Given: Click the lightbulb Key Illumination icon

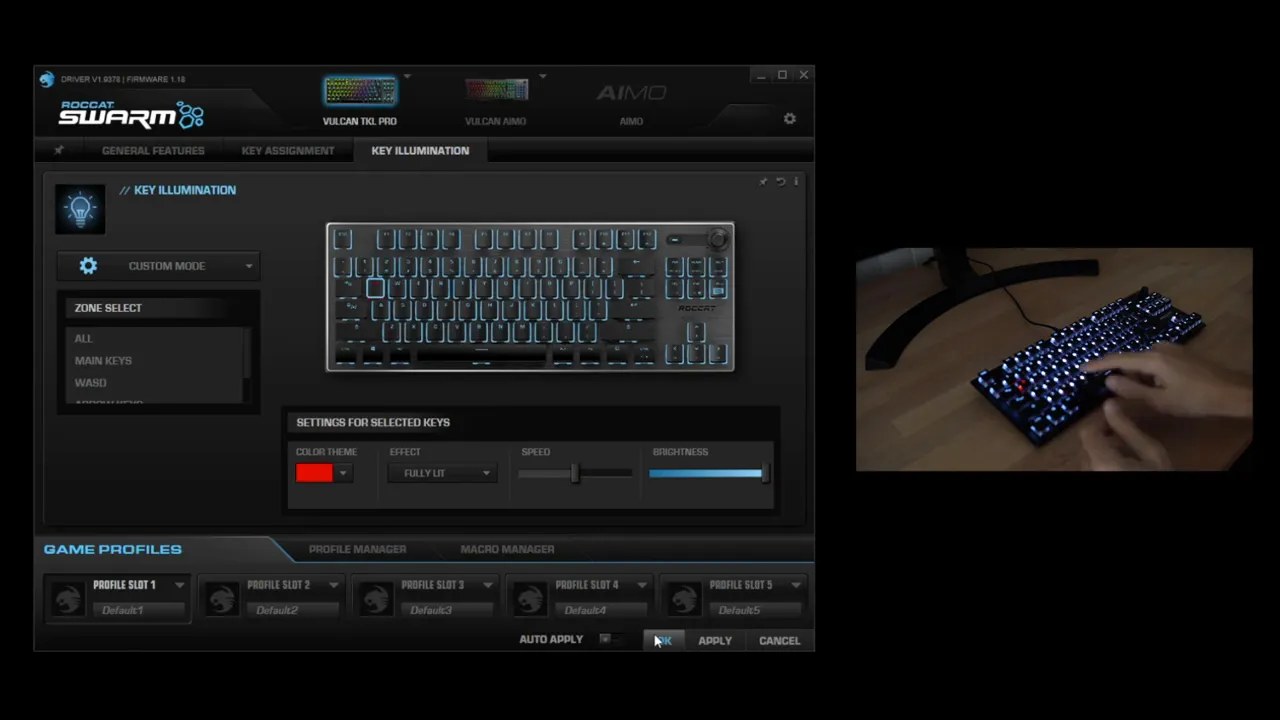Looking at the screenshot, I should [x=80, y=208].
